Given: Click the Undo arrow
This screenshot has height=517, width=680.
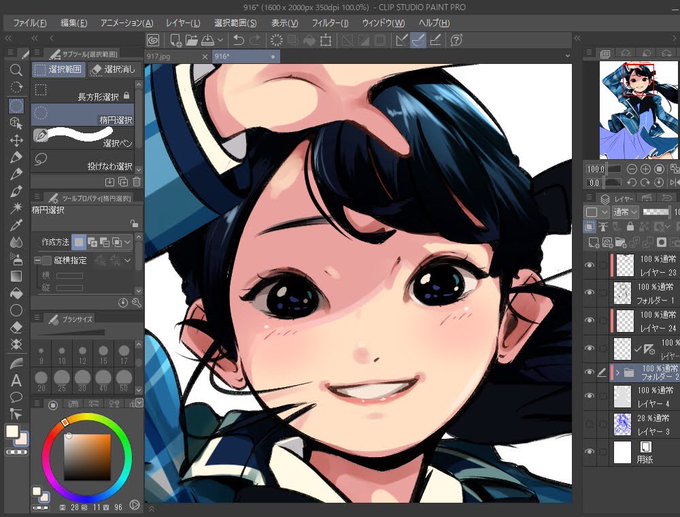Looking at the screenshot, I should (239, 40).
